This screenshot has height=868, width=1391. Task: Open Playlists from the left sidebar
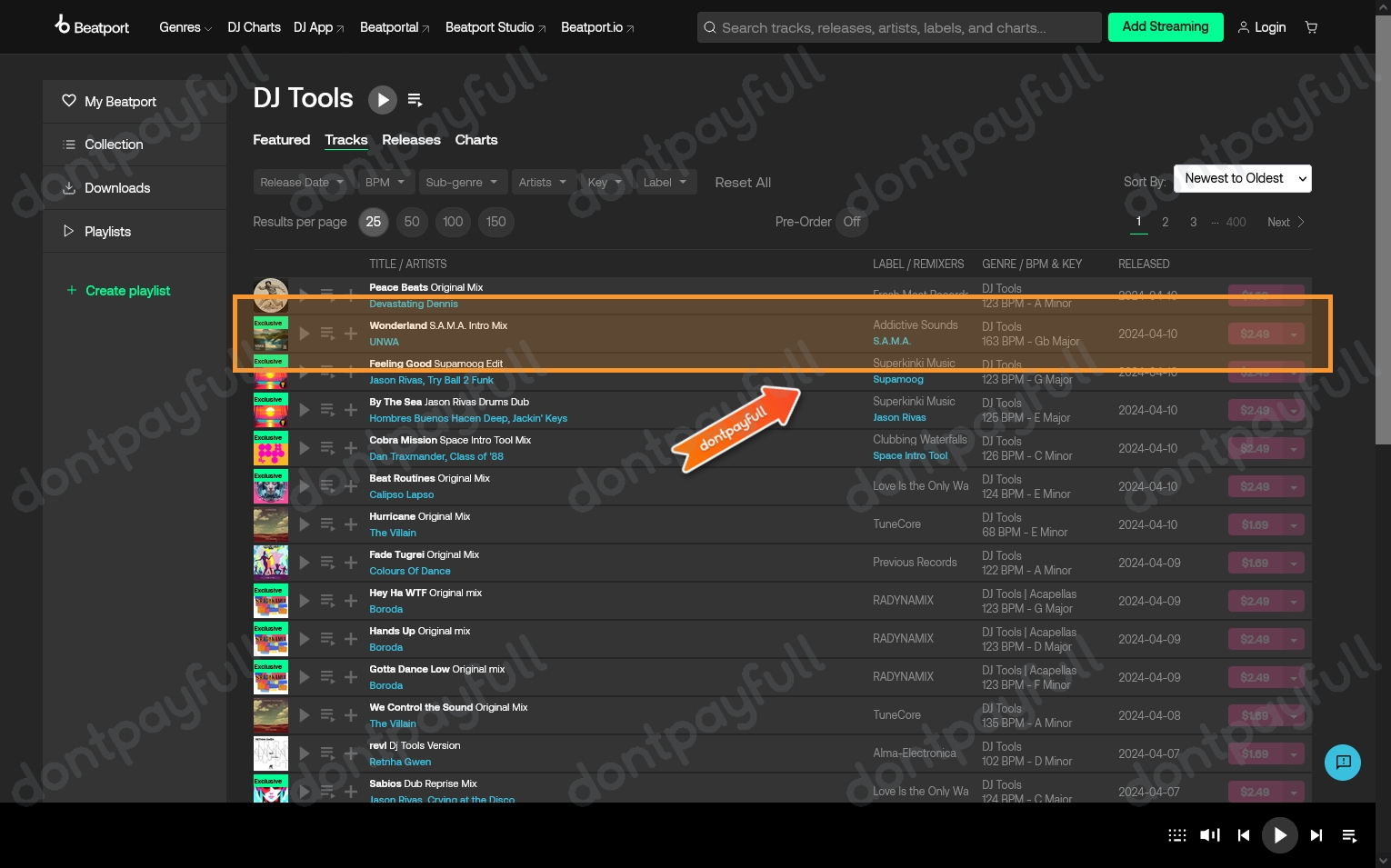[107, 231]
